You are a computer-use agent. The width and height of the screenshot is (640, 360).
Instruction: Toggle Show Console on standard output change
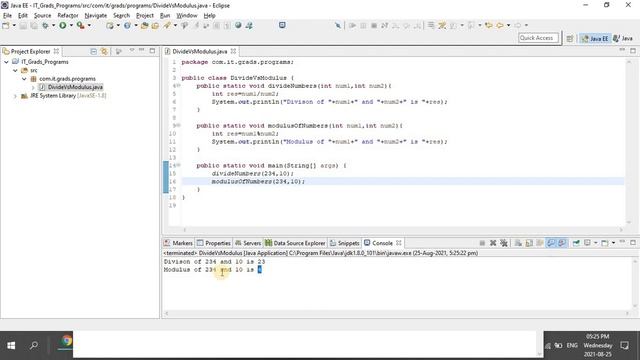tap(551, 243)
